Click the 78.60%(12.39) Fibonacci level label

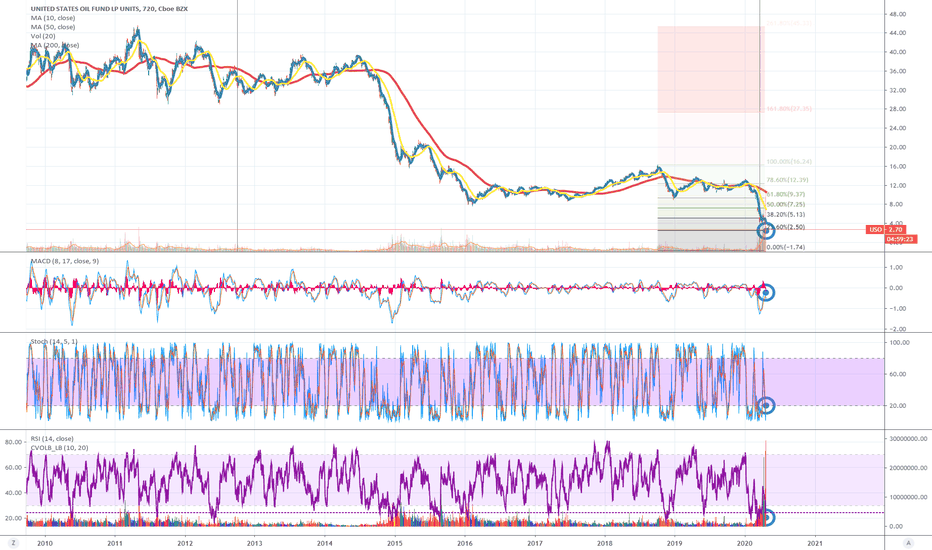[787, 180]
